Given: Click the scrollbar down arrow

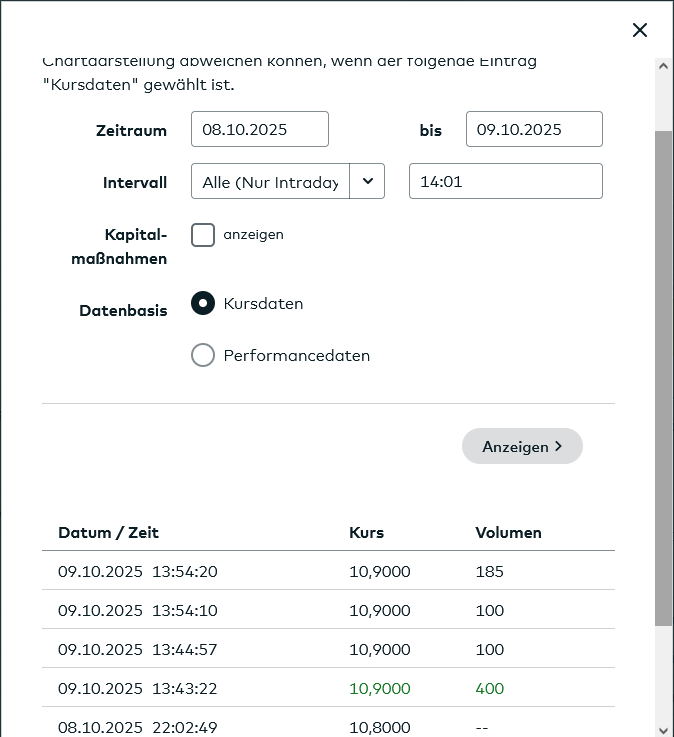Looking at the screenshot, I should click(663, 729).
